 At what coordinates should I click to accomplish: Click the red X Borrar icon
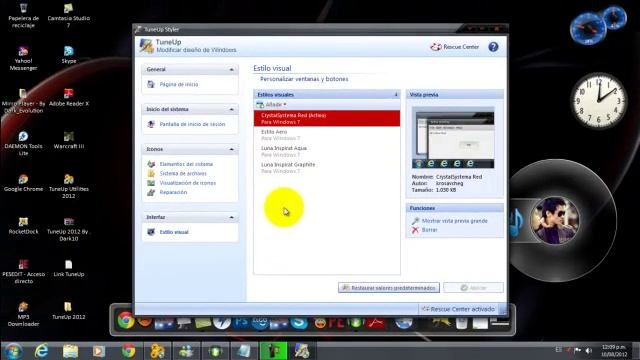click(415, 230)
